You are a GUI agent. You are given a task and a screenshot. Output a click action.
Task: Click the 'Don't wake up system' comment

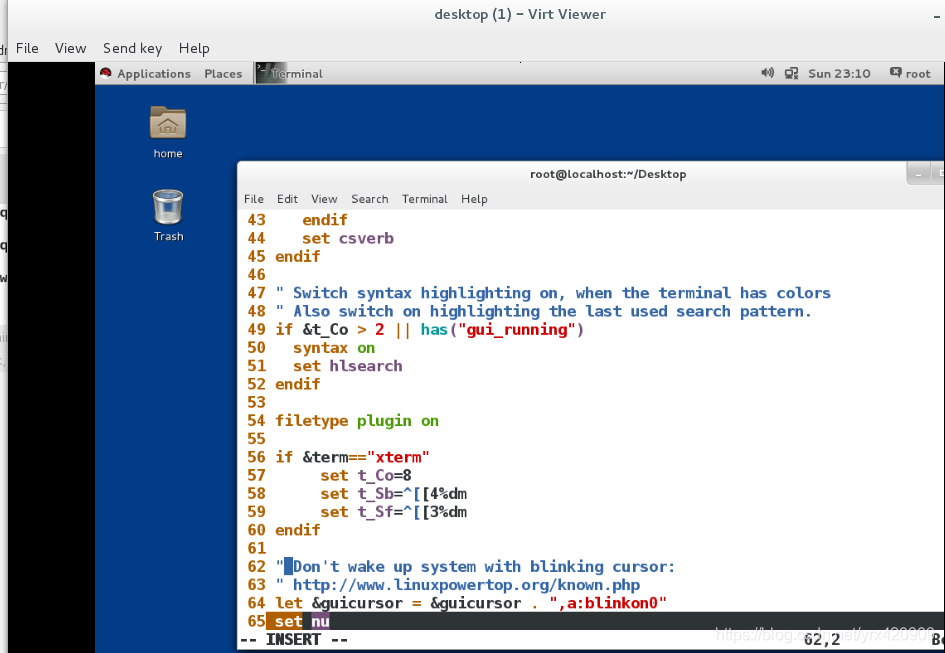coord(475,567)
